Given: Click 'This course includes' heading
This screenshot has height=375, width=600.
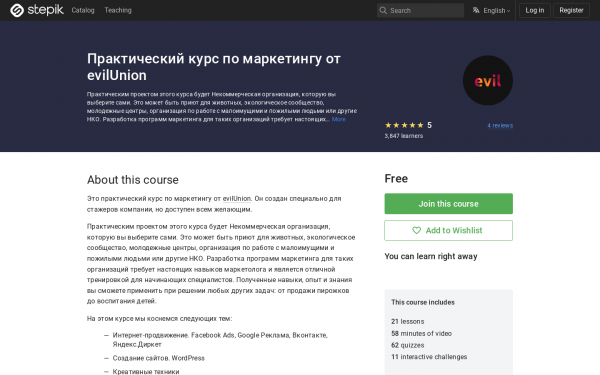Looking at the screenshot, I should [423, 302].
